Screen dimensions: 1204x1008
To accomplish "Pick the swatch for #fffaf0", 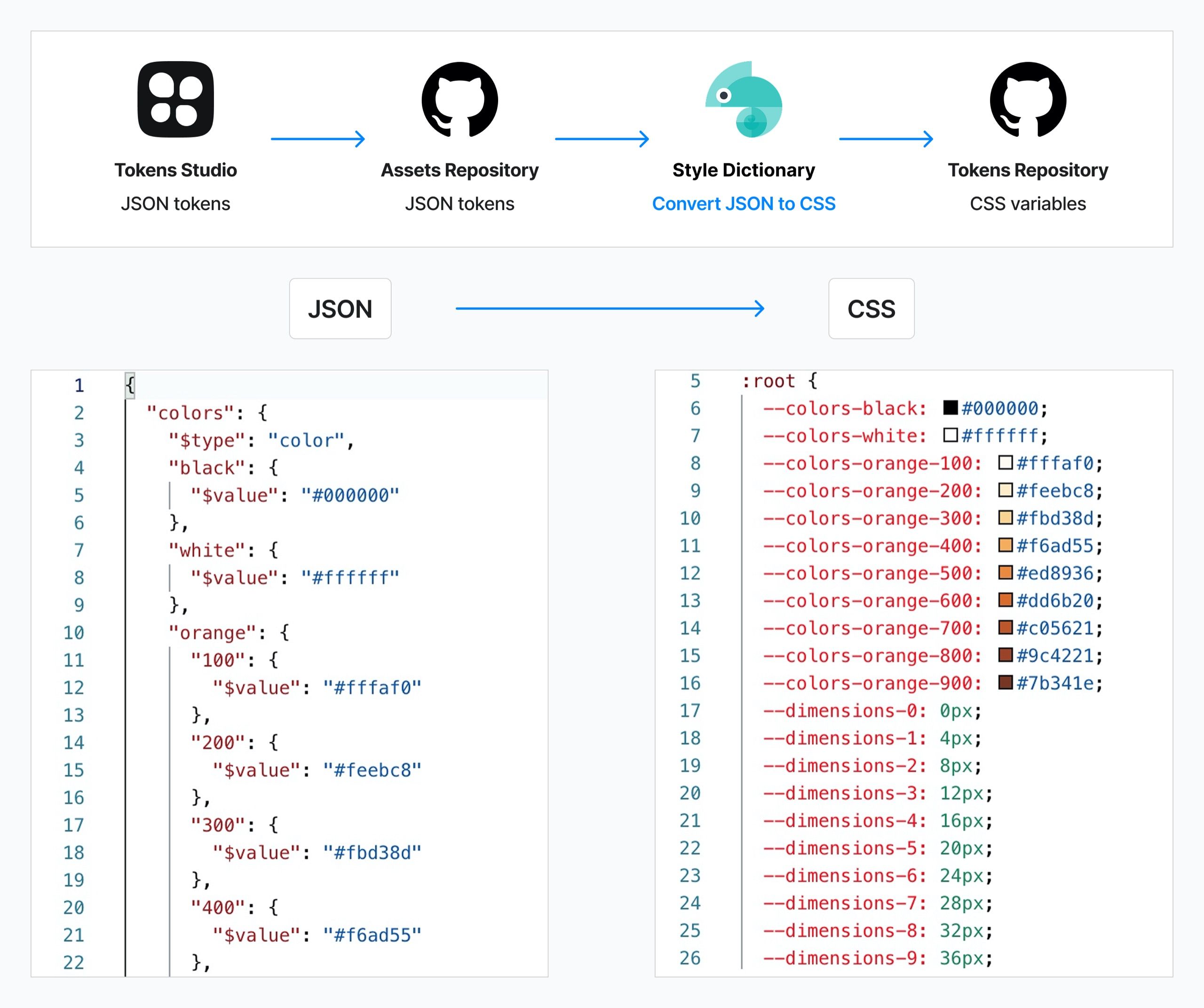I will point(1006,463).
